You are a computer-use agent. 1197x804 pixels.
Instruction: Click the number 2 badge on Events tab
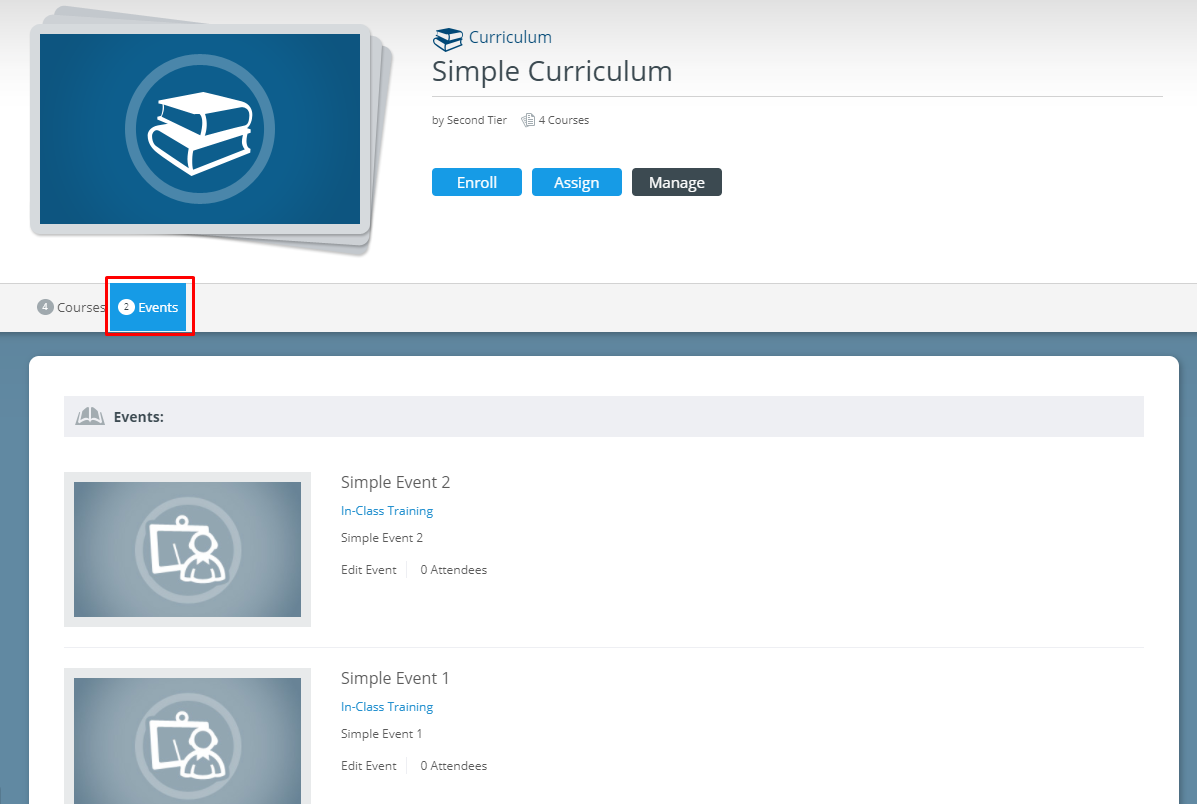tap(126, 307)
